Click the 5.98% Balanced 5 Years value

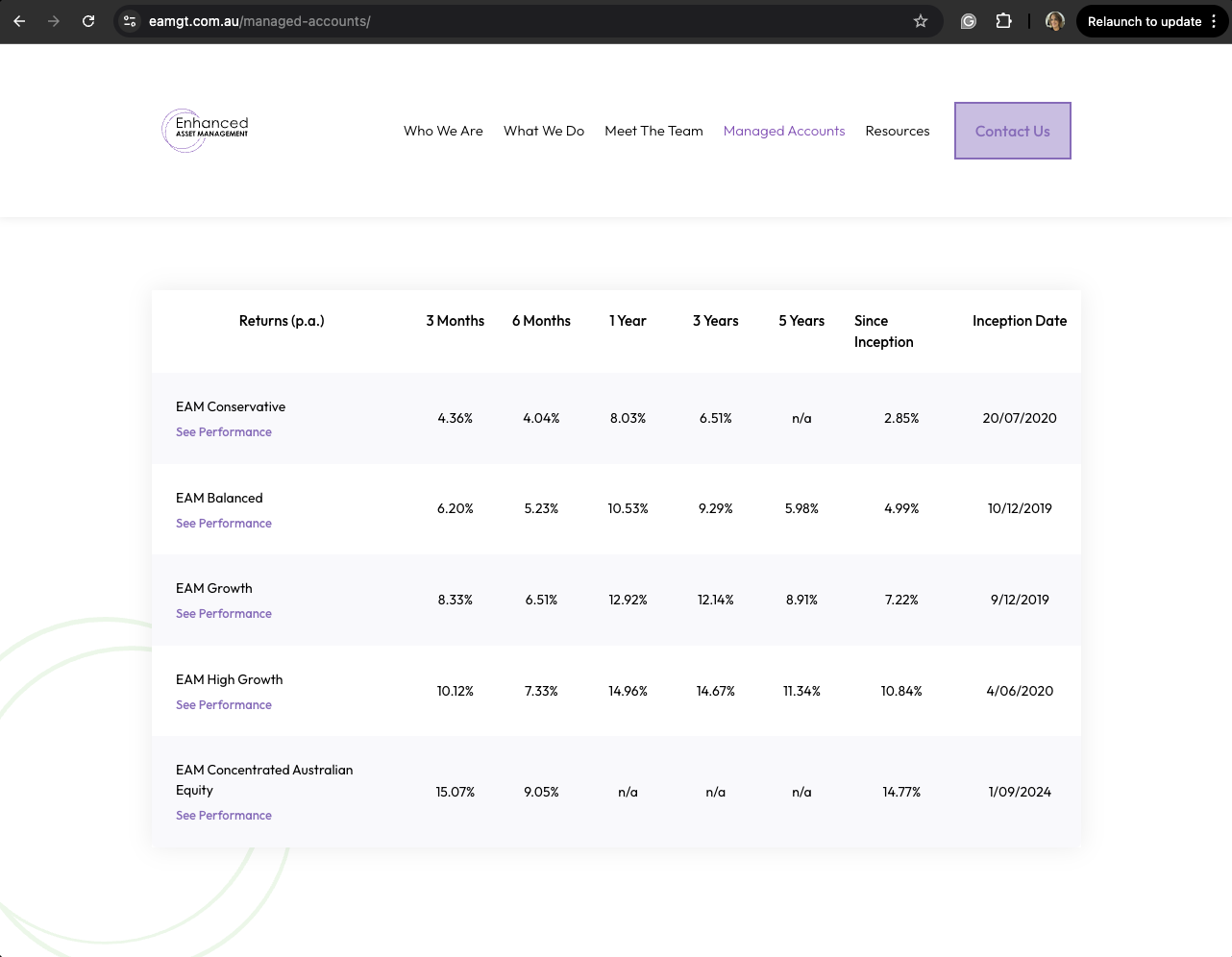(x=801, y=509)
